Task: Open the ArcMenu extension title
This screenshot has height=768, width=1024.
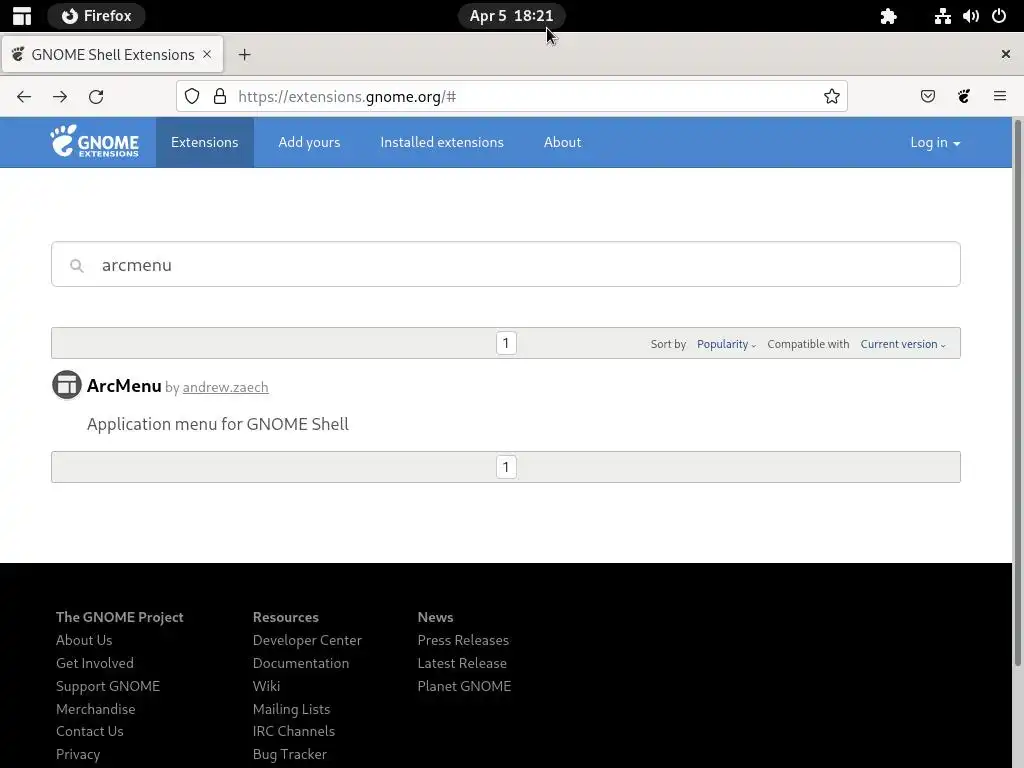Action: coord(124,386)
